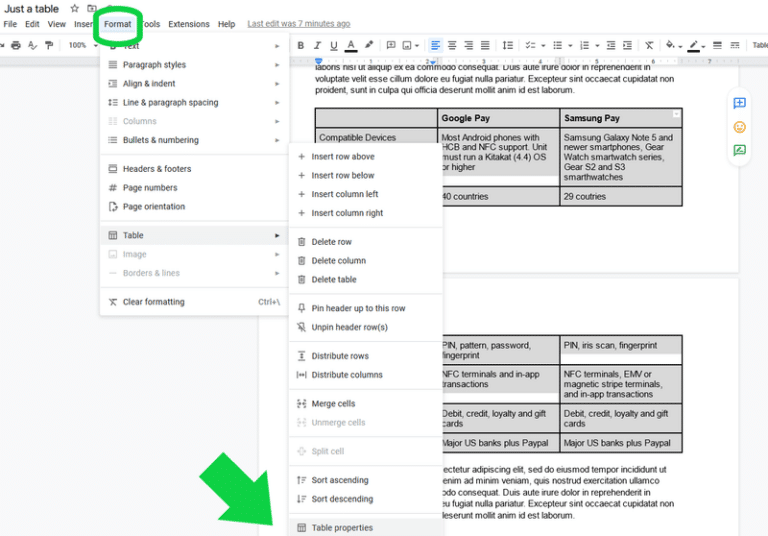Click the bulleted list icon
This screenshot has width=768, height=536.
tap(557, 46)
